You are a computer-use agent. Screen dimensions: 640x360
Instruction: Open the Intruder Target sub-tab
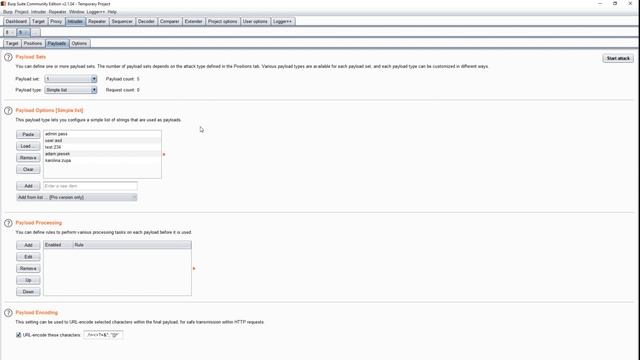click(12, 43)
